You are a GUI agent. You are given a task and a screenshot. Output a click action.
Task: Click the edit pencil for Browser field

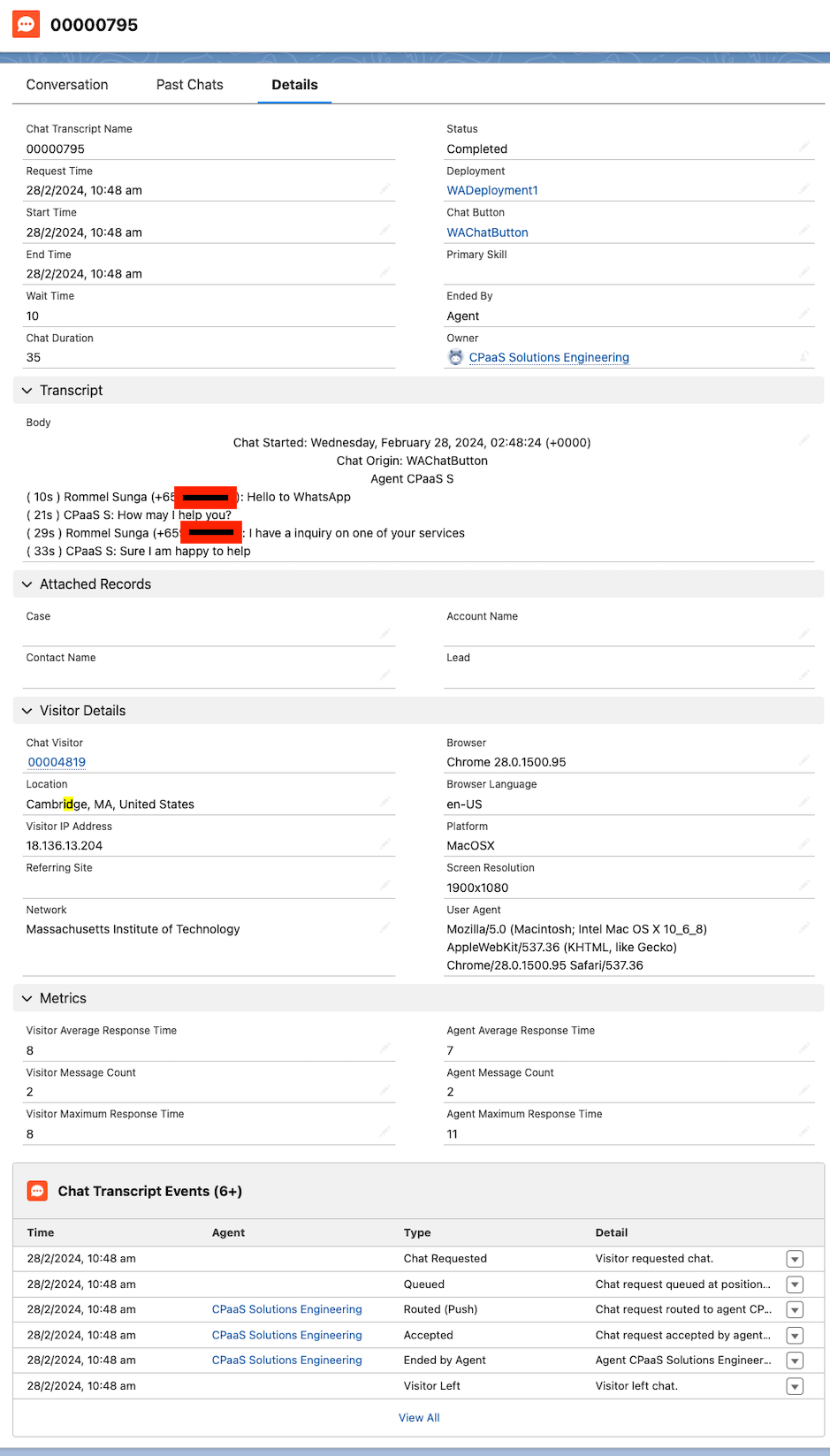803,760
